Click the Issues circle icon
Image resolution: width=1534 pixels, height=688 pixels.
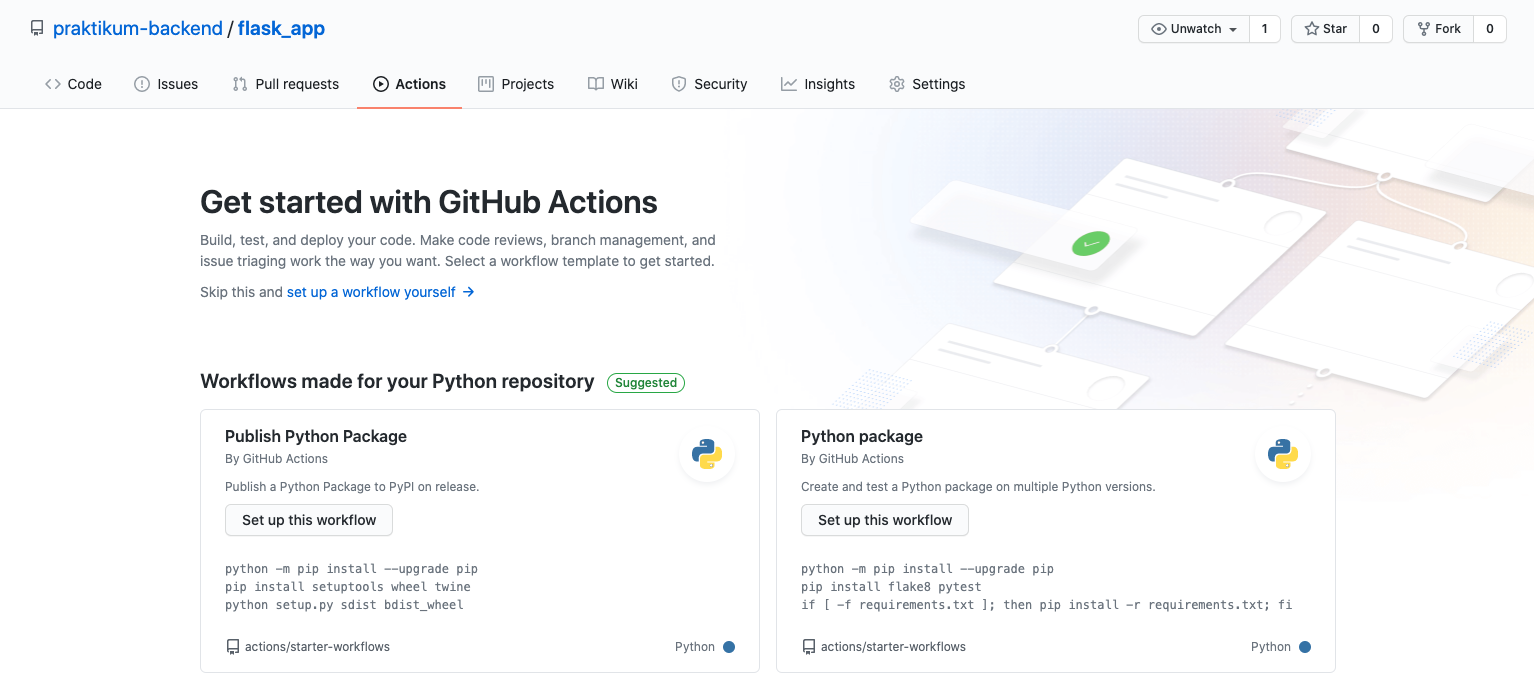[x=142, y=84]
